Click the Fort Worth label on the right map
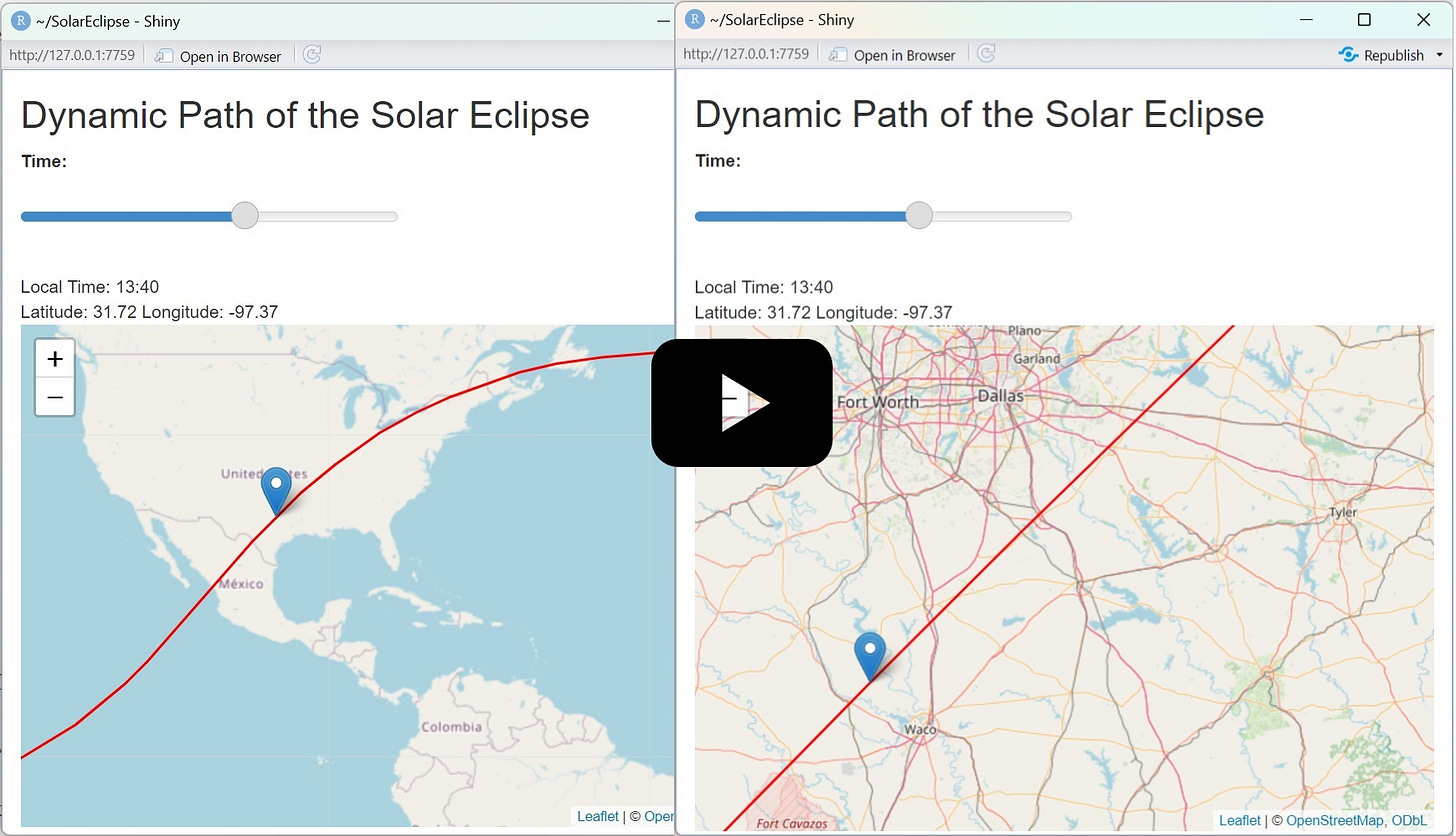The image size is (1456, 836). tap(877, 402)
